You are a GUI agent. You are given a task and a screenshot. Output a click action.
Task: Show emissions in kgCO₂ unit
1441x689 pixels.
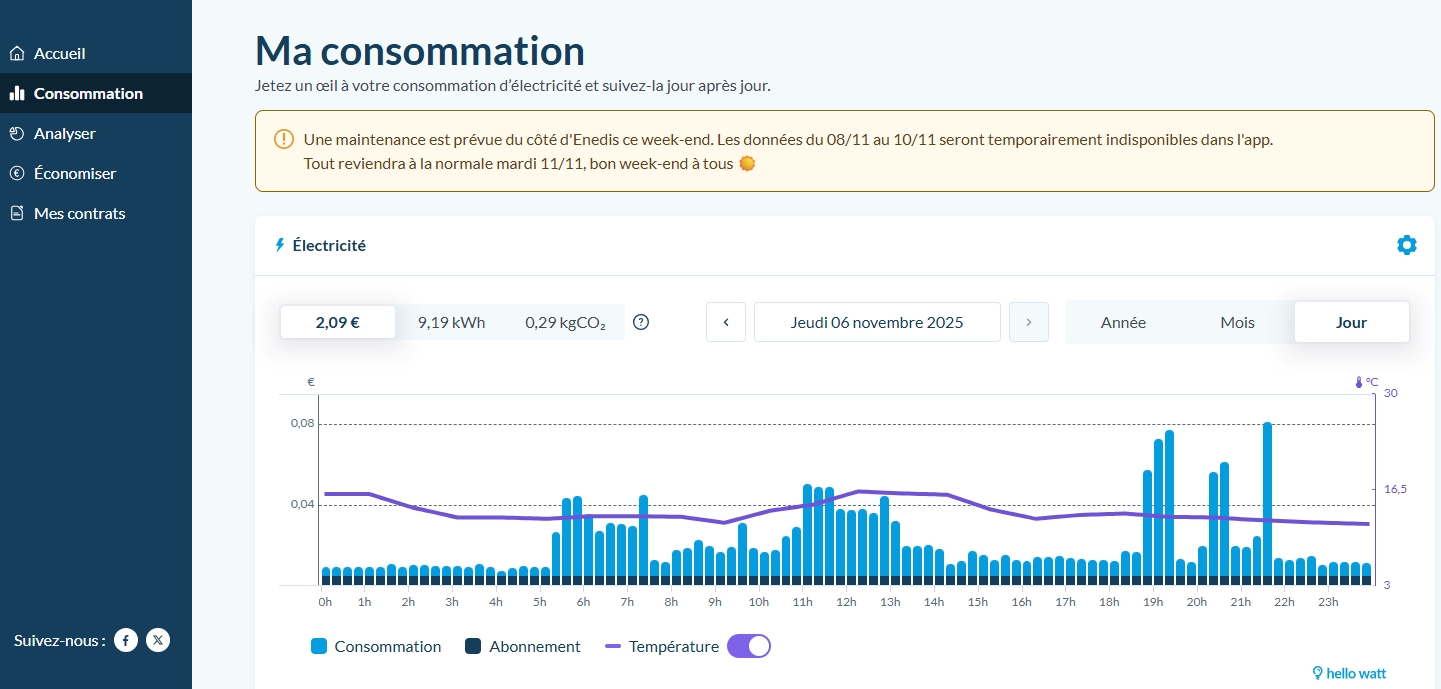tap(565, 322)
